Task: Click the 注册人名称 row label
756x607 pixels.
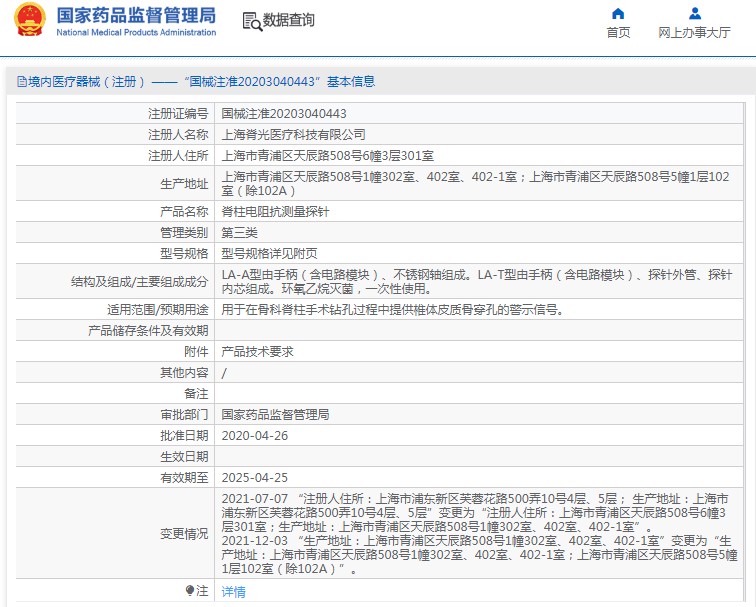Action: click(178, 135)
